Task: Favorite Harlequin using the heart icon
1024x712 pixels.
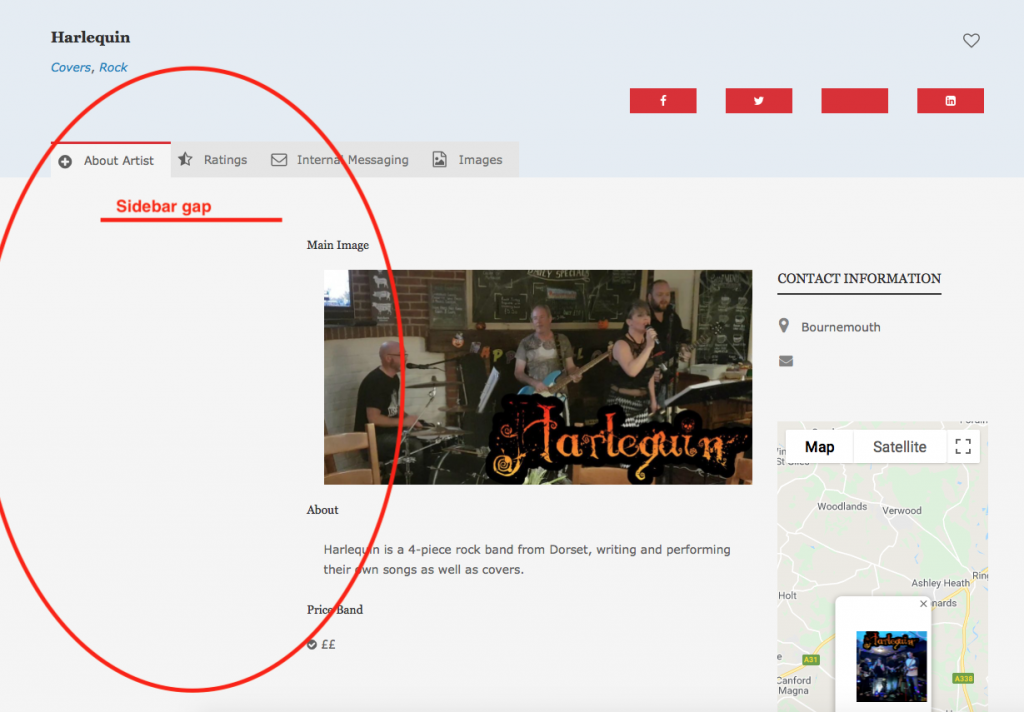Action: [x=971, y=40]
